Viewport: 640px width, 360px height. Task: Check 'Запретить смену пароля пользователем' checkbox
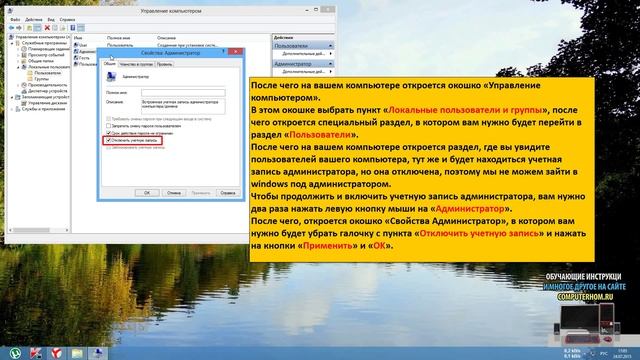(109, 126)
